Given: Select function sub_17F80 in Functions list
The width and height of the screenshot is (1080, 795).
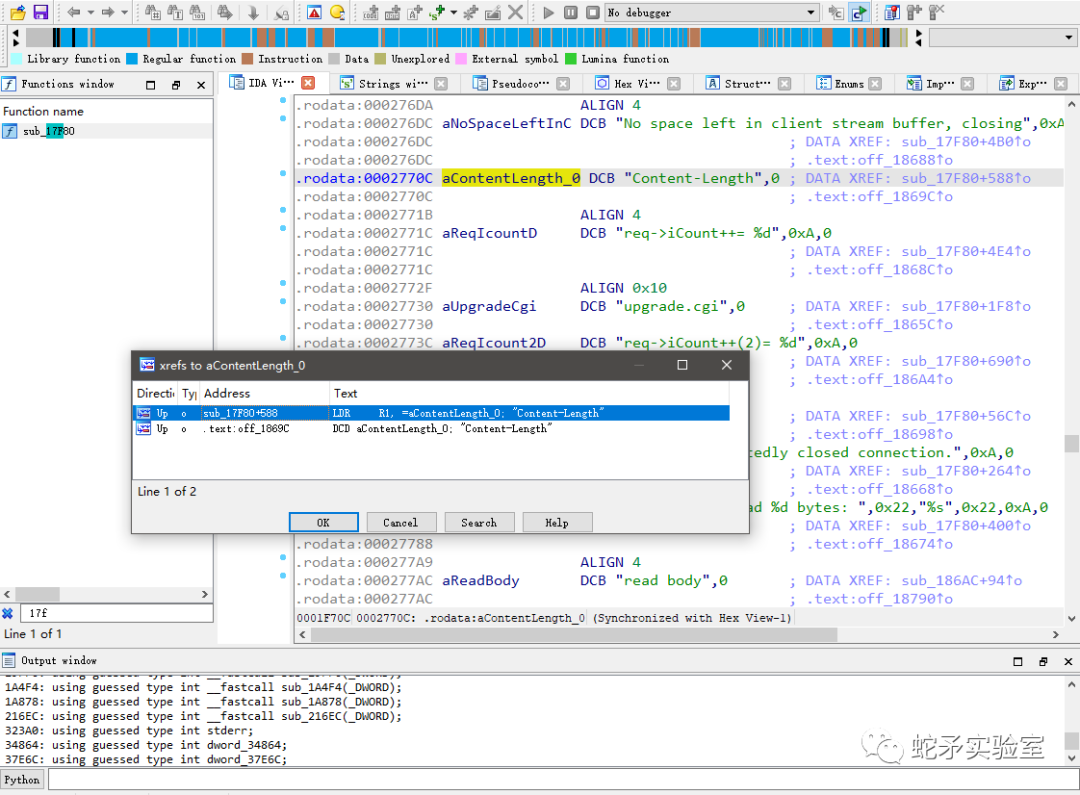Looking at the screenshot, I should click(48, 131).
